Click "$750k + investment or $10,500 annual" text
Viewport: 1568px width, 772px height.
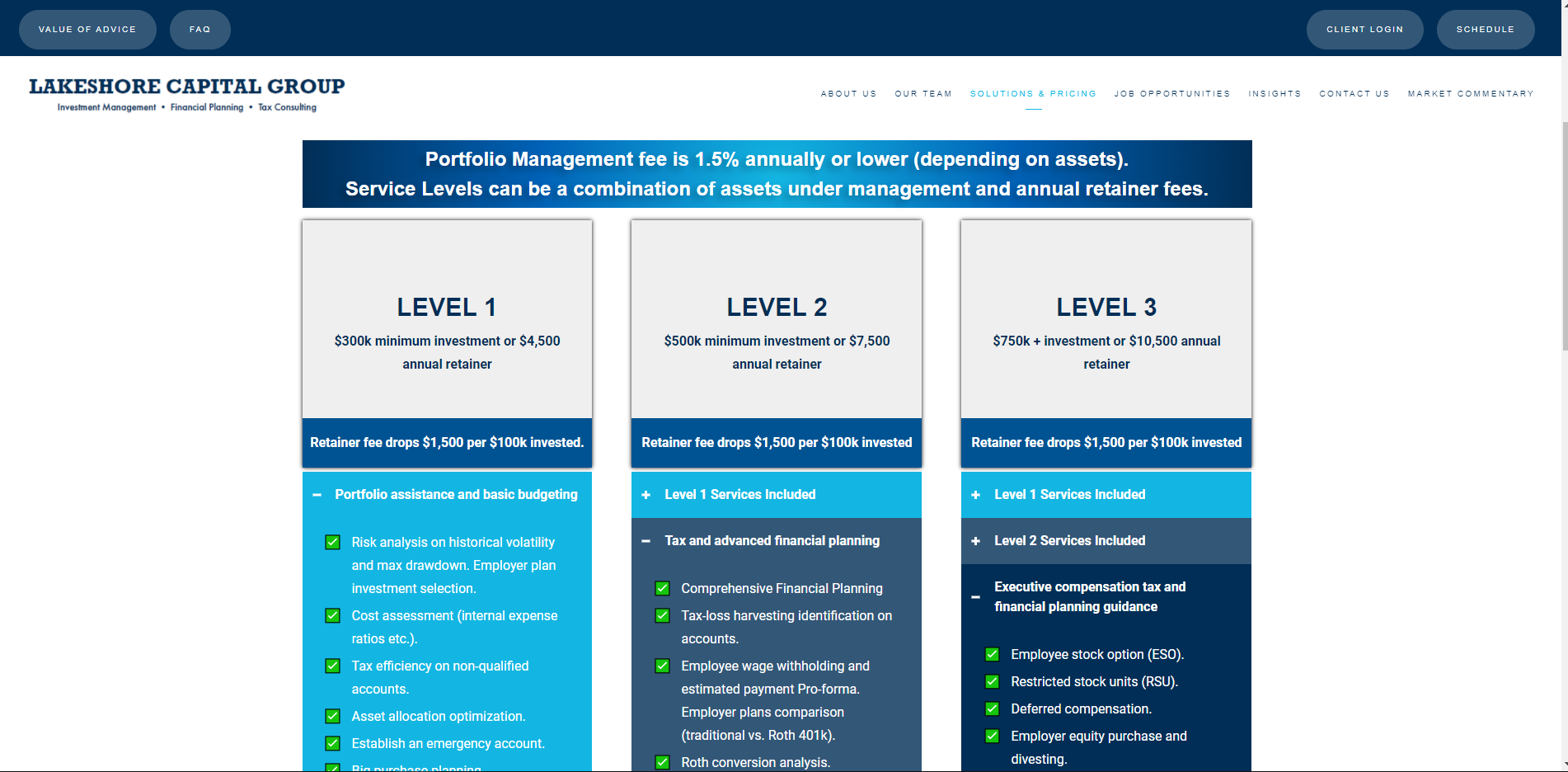1106,341
